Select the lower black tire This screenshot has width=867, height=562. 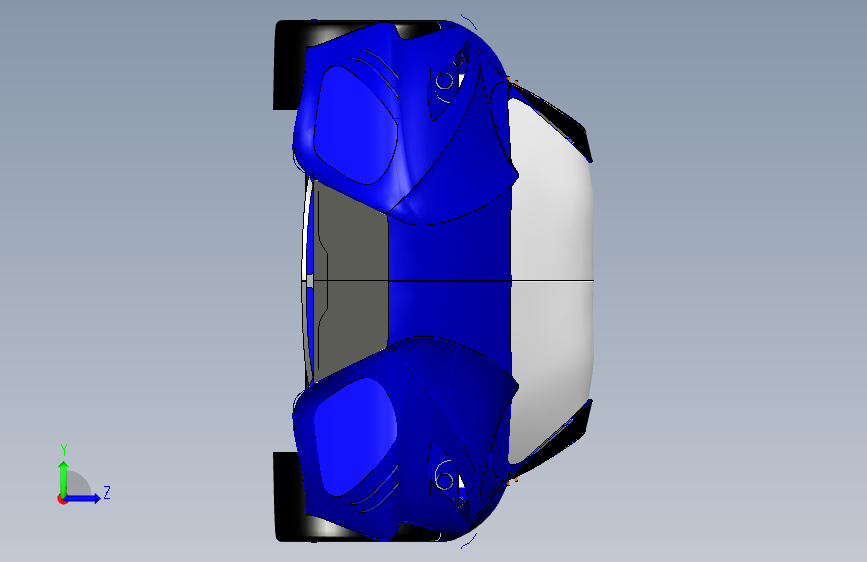(289, 496)
